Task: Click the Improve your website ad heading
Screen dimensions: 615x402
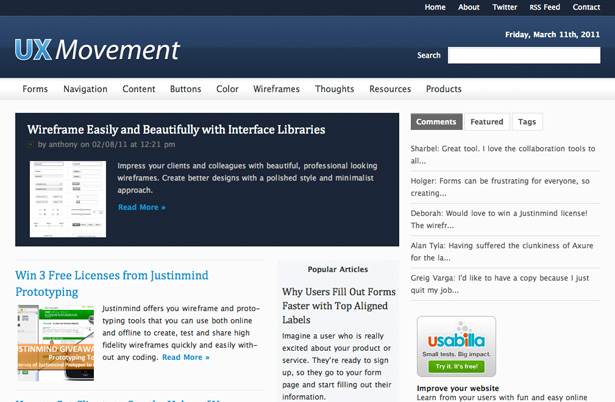Action: pyautogui.click(x=458, y=388)
